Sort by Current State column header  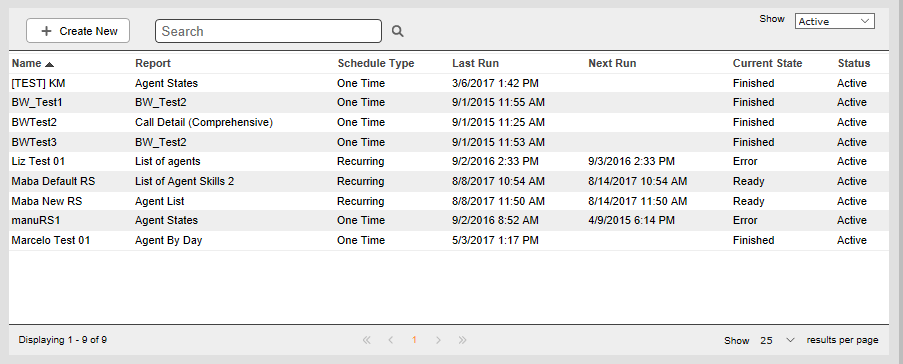(x=767, y=63)
